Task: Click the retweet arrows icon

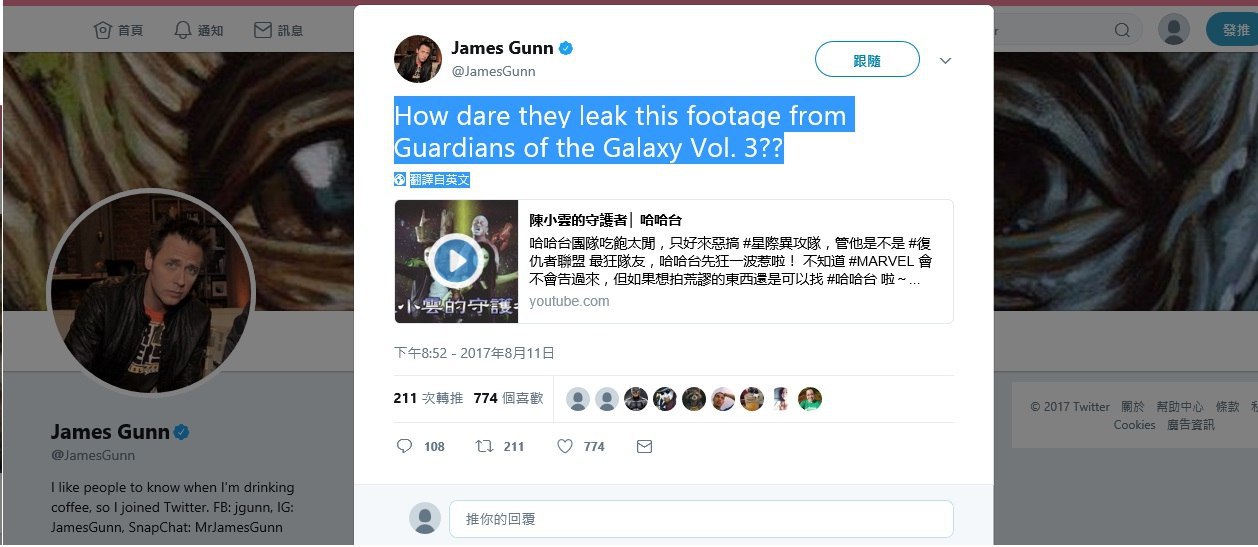Action: (x=484, y=446)
